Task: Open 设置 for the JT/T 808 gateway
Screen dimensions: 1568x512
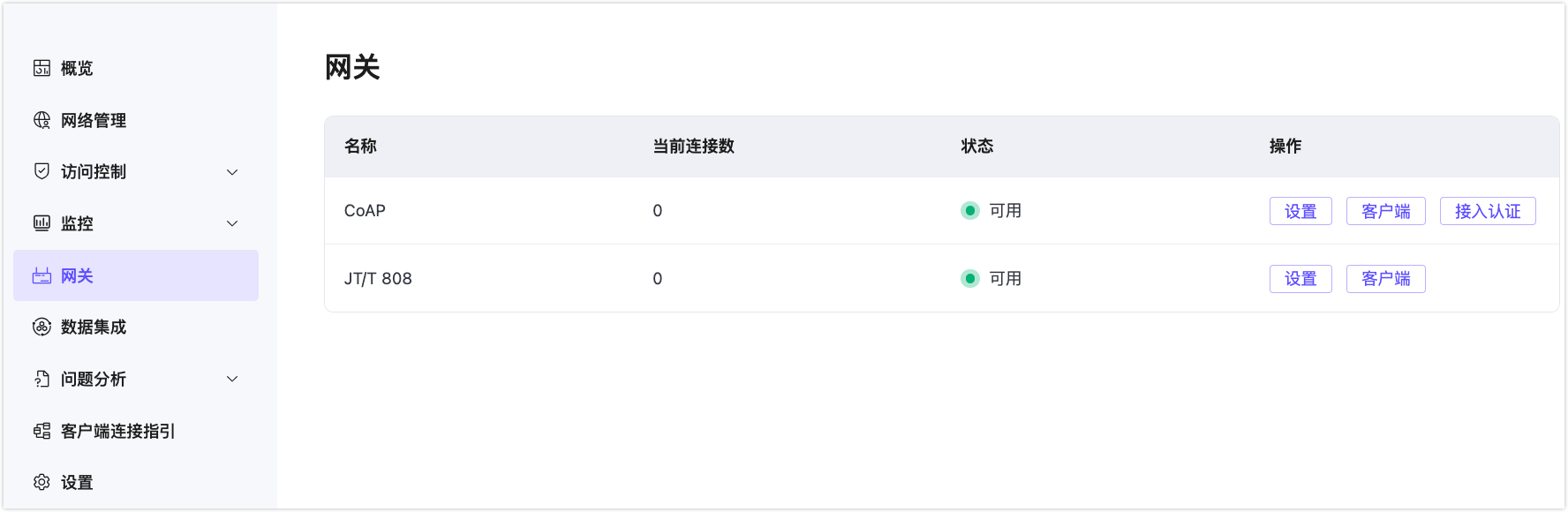Action: click(1300, 279)
